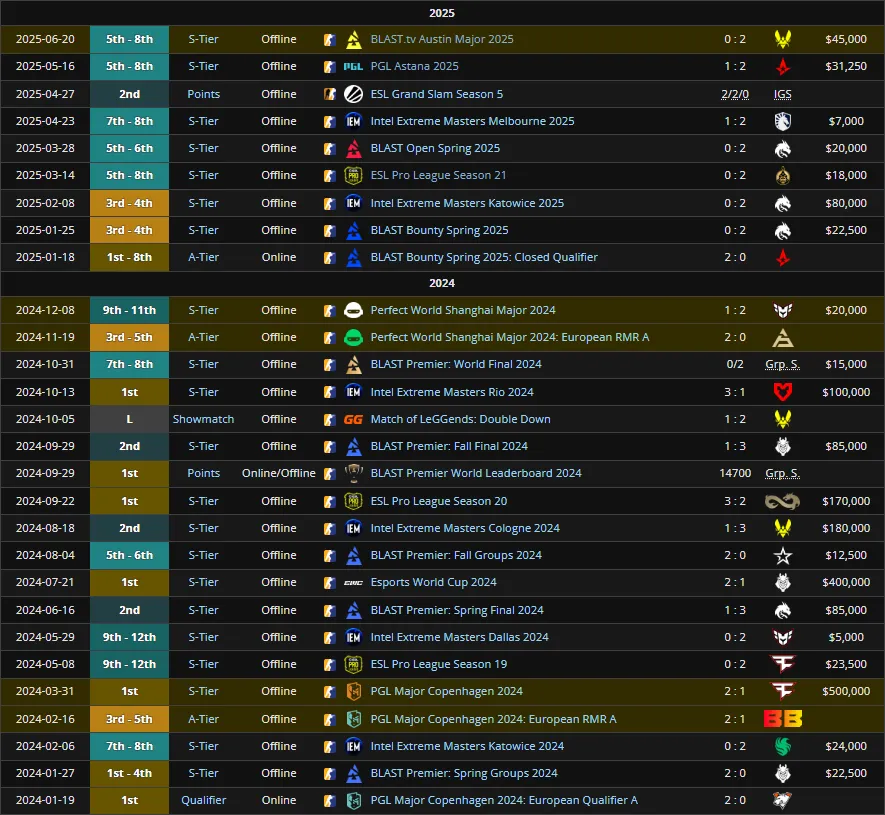
Task: Open BLAST.tv Austin Major 2025 link
Action: pos(442,39)
